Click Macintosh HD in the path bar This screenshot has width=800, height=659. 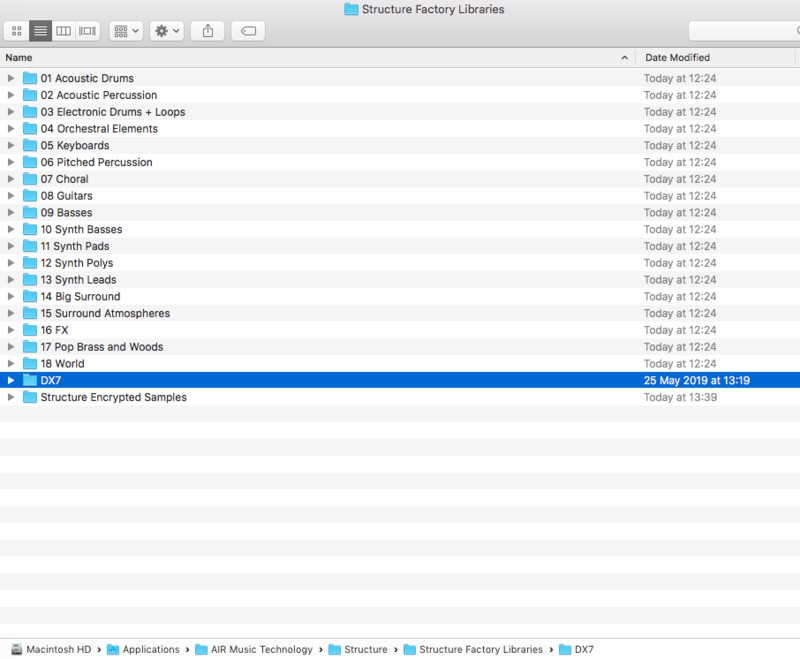tap(58, 650)
